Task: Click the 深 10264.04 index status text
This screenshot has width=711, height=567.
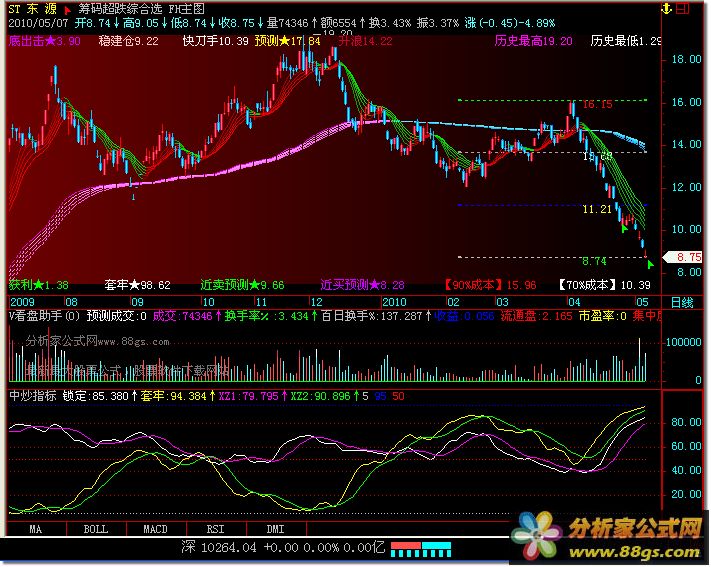Action: (x=220, y=548)
